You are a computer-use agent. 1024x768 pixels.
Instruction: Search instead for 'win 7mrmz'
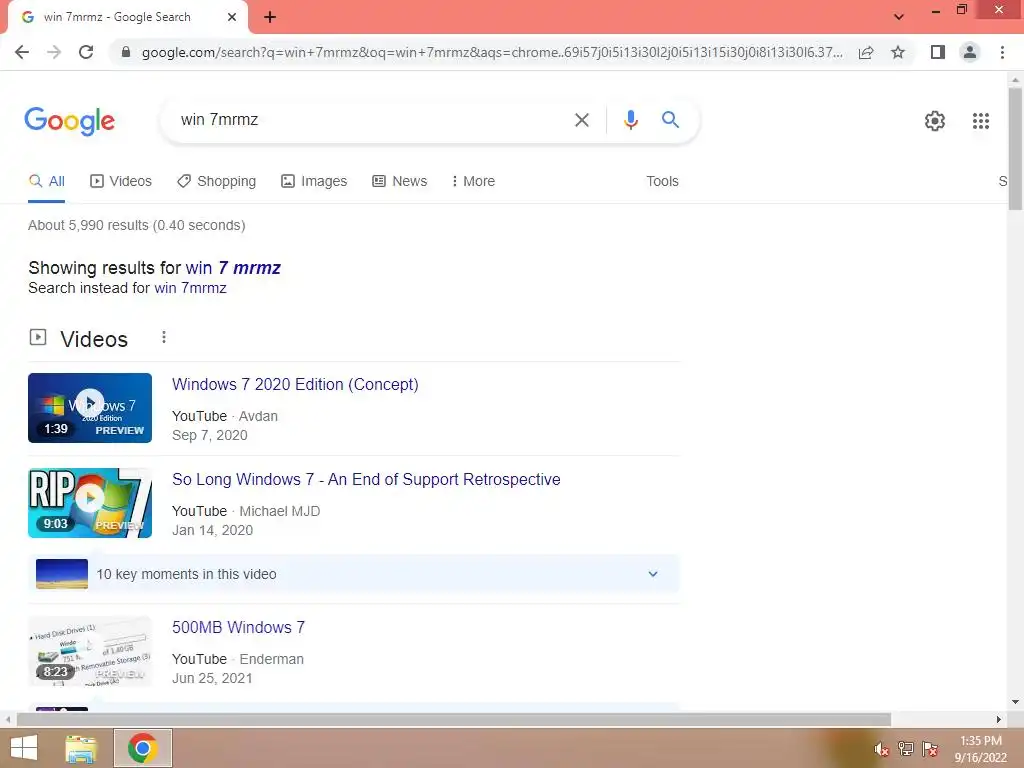click(190, 288)
